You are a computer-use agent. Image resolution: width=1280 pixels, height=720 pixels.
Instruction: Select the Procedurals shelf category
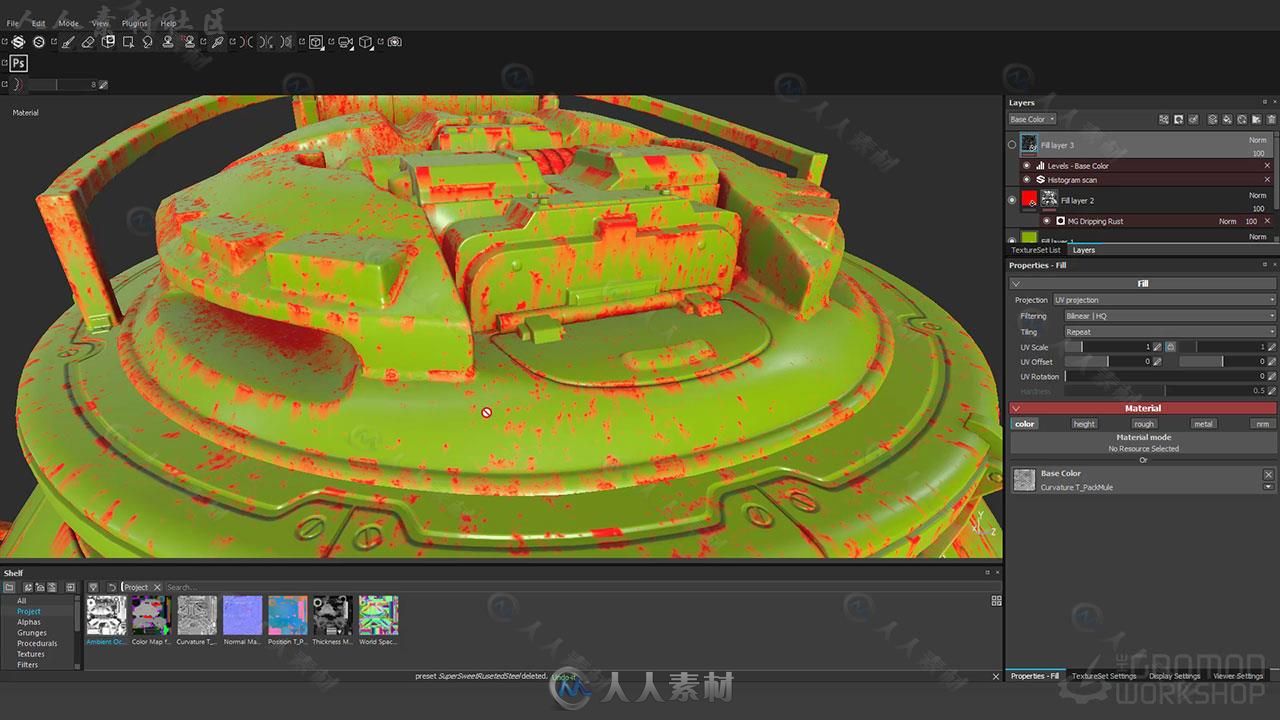click(x=37, y=643)
